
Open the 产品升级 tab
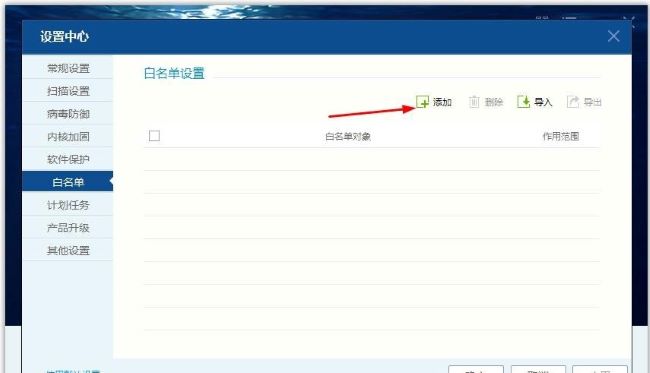68,228
